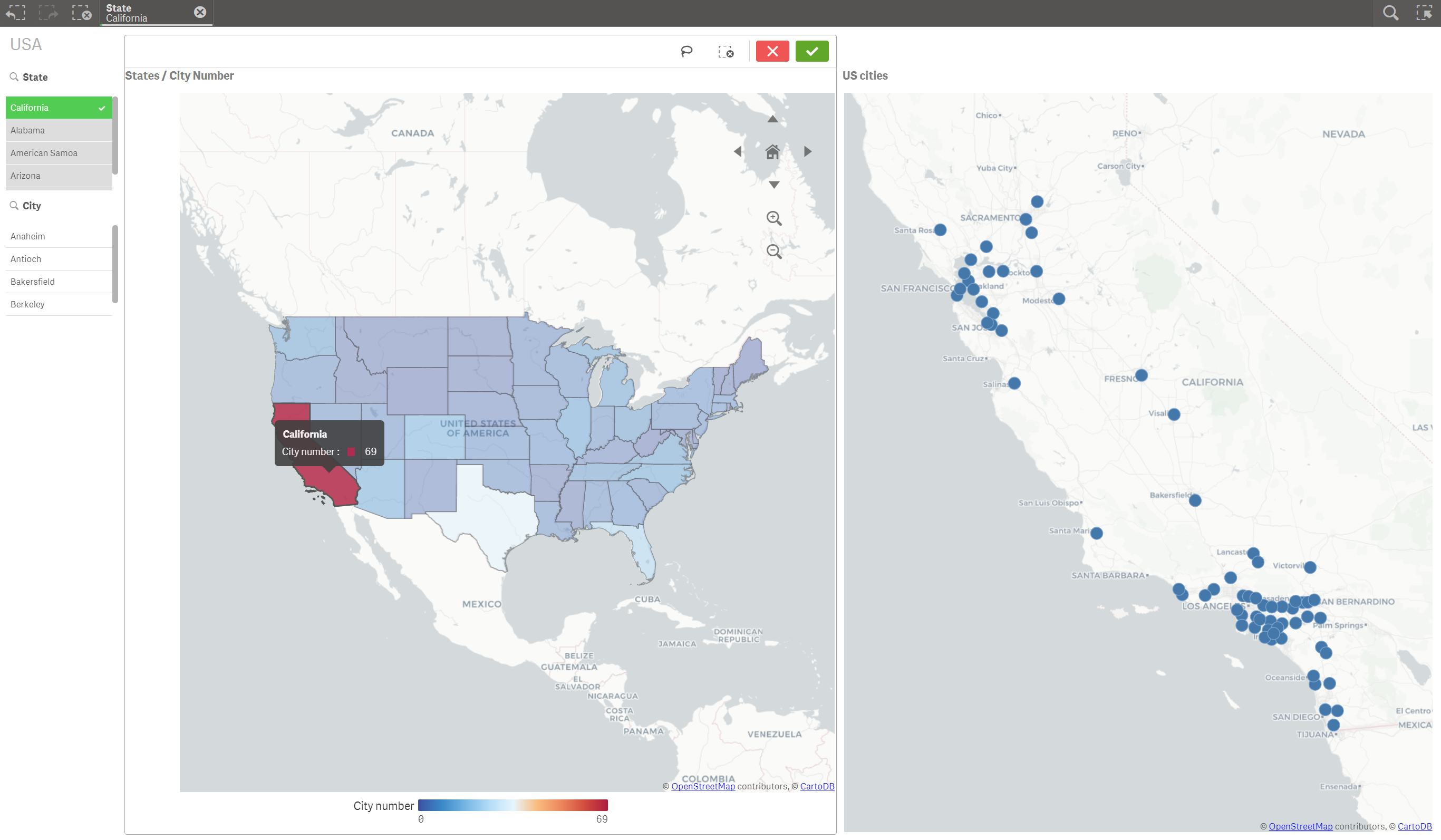Toggle the California state checkbox on
Screen dimensions: 1441x840
click(100, 107)
